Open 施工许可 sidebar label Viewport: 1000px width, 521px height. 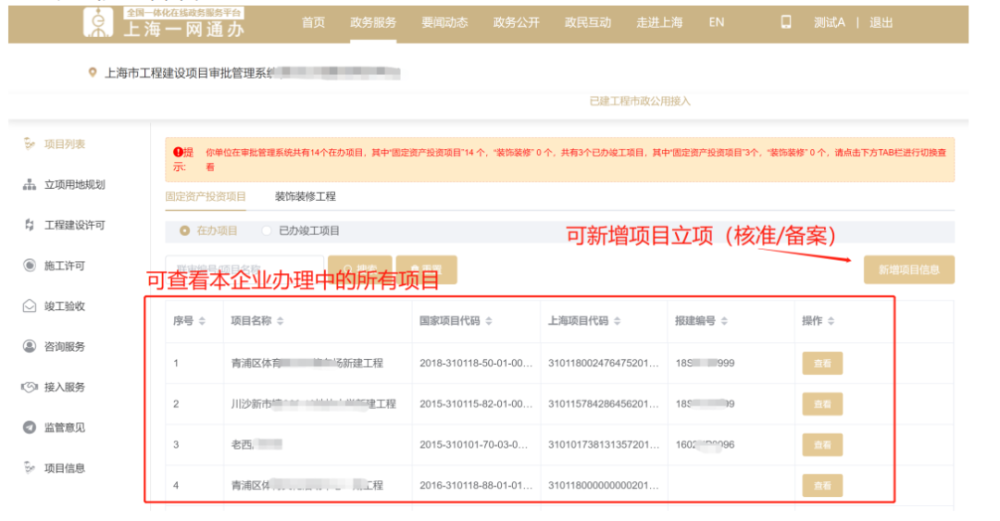[64, 266]
